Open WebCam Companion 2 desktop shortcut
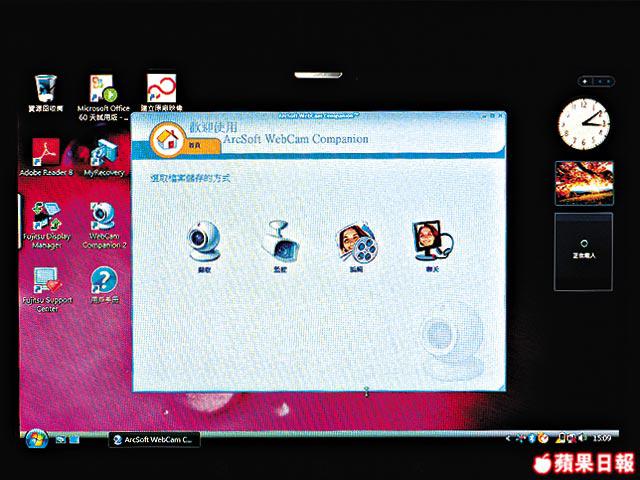This screenshot has width=640, height=480. coord(103,218)
